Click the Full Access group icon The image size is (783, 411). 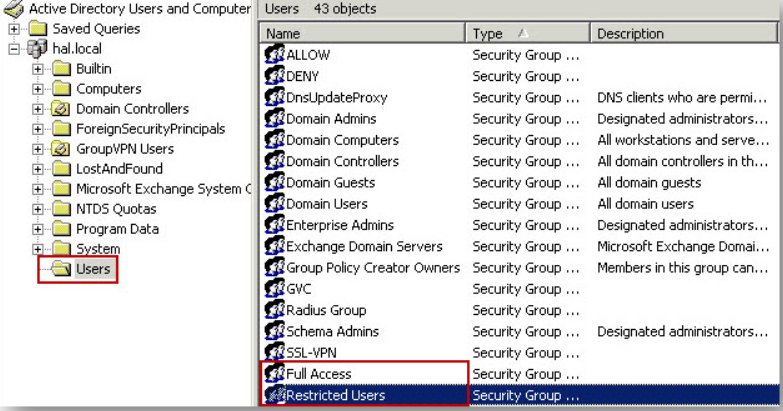tap(274, 374)
